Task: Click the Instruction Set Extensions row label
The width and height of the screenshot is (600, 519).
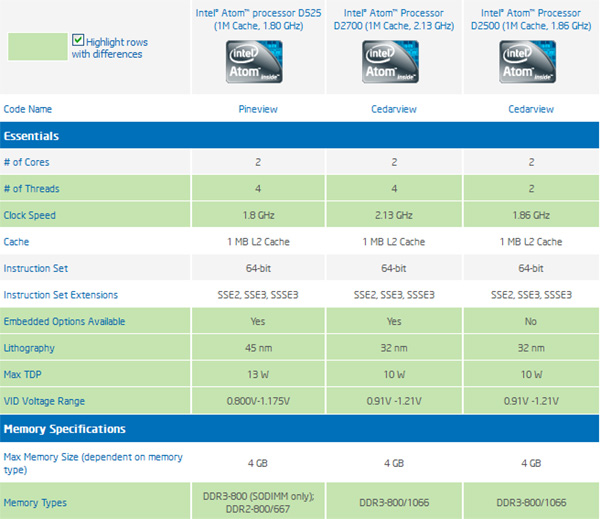Action: pyautogui.click(x=60, y=295)
